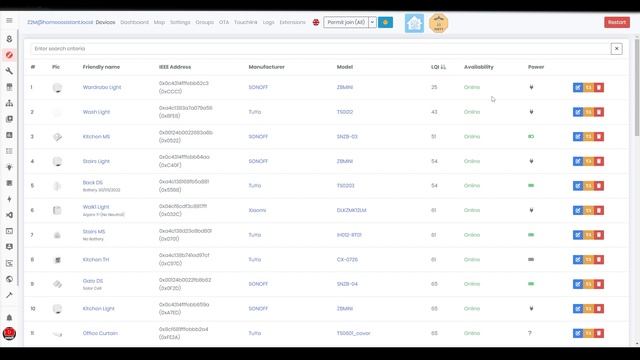Click orange reconfigure button for Xiaomi DLKZMK12LM row
Image resolution: width=640 pixels, height=360 pixels.
coord(589,210)
